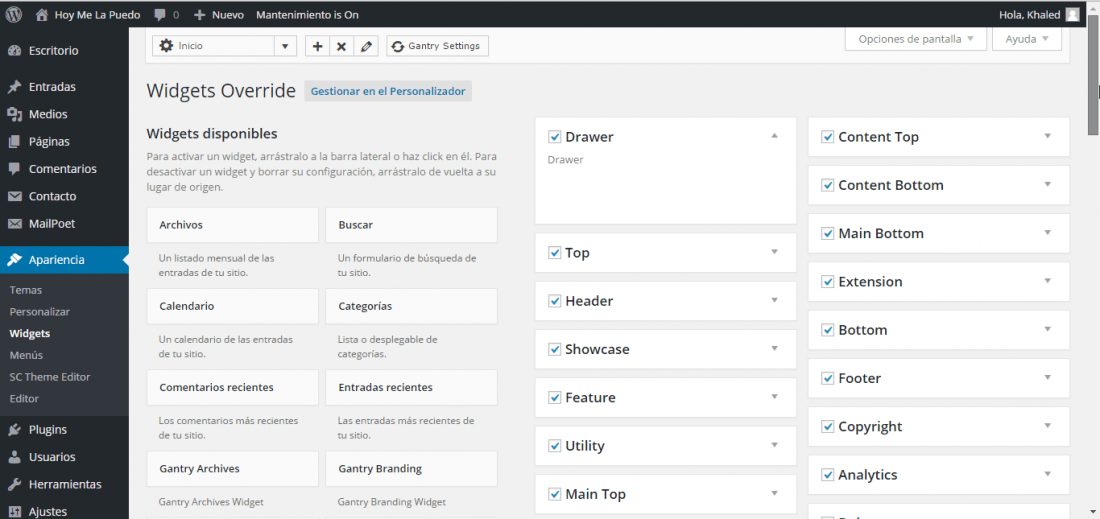1100x519 pixels.
Task: Click the Apariencia brush icon
Action: [x=14, y=260]
